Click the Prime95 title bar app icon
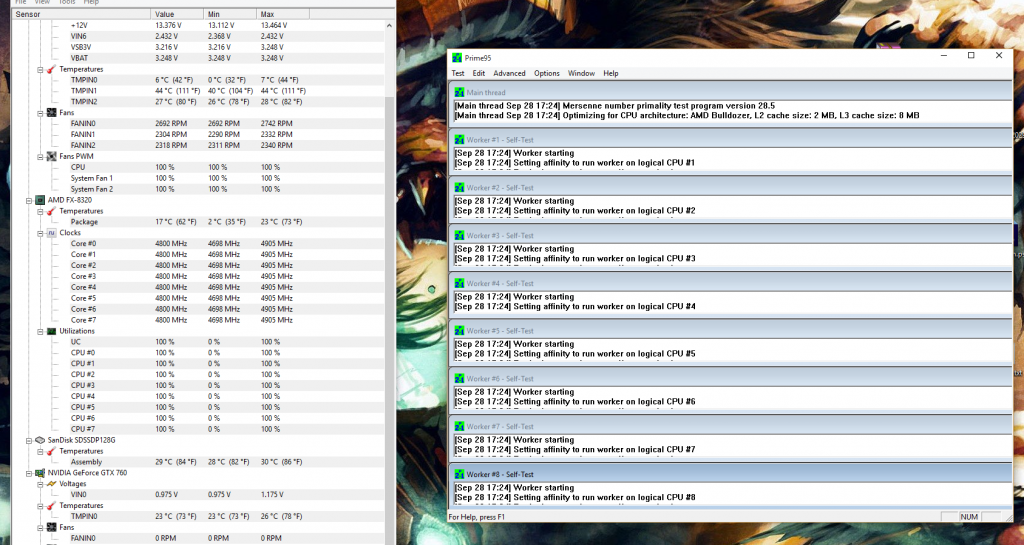This screenshot has width=1024, height=545. (457, 58)
